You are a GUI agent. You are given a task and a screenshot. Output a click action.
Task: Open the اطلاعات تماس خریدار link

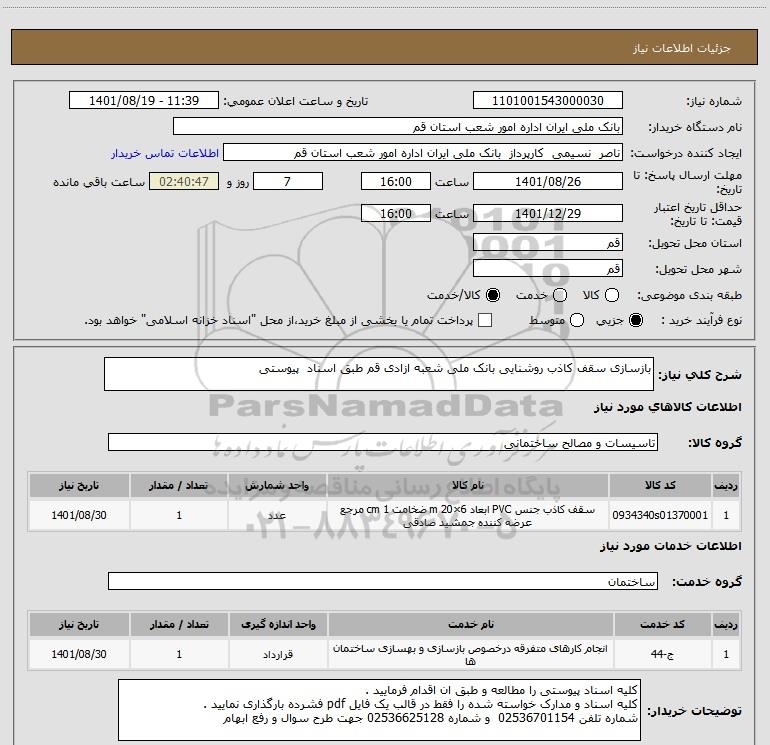coord(165,153)
